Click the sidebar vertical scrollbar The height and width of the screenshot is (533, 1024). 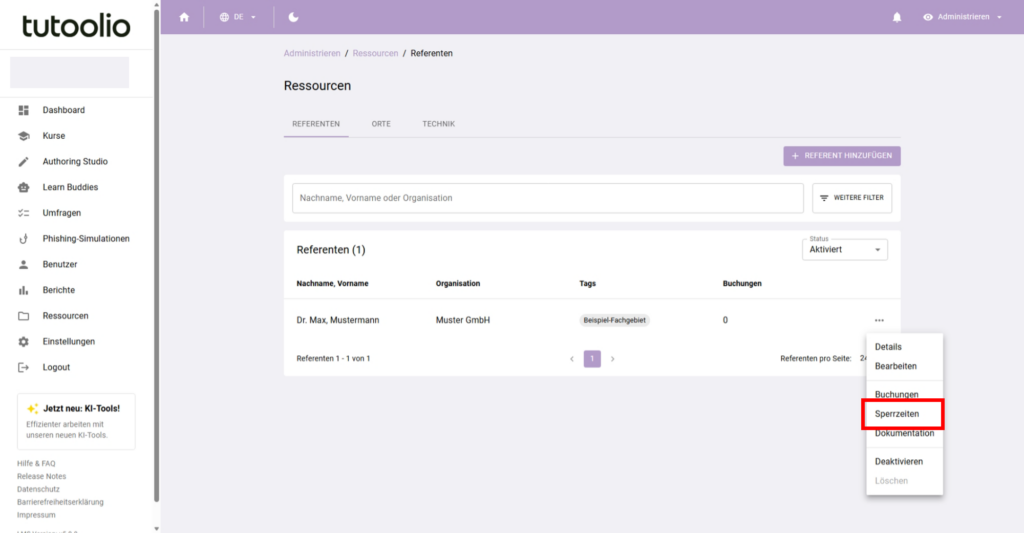coord(157,255)
